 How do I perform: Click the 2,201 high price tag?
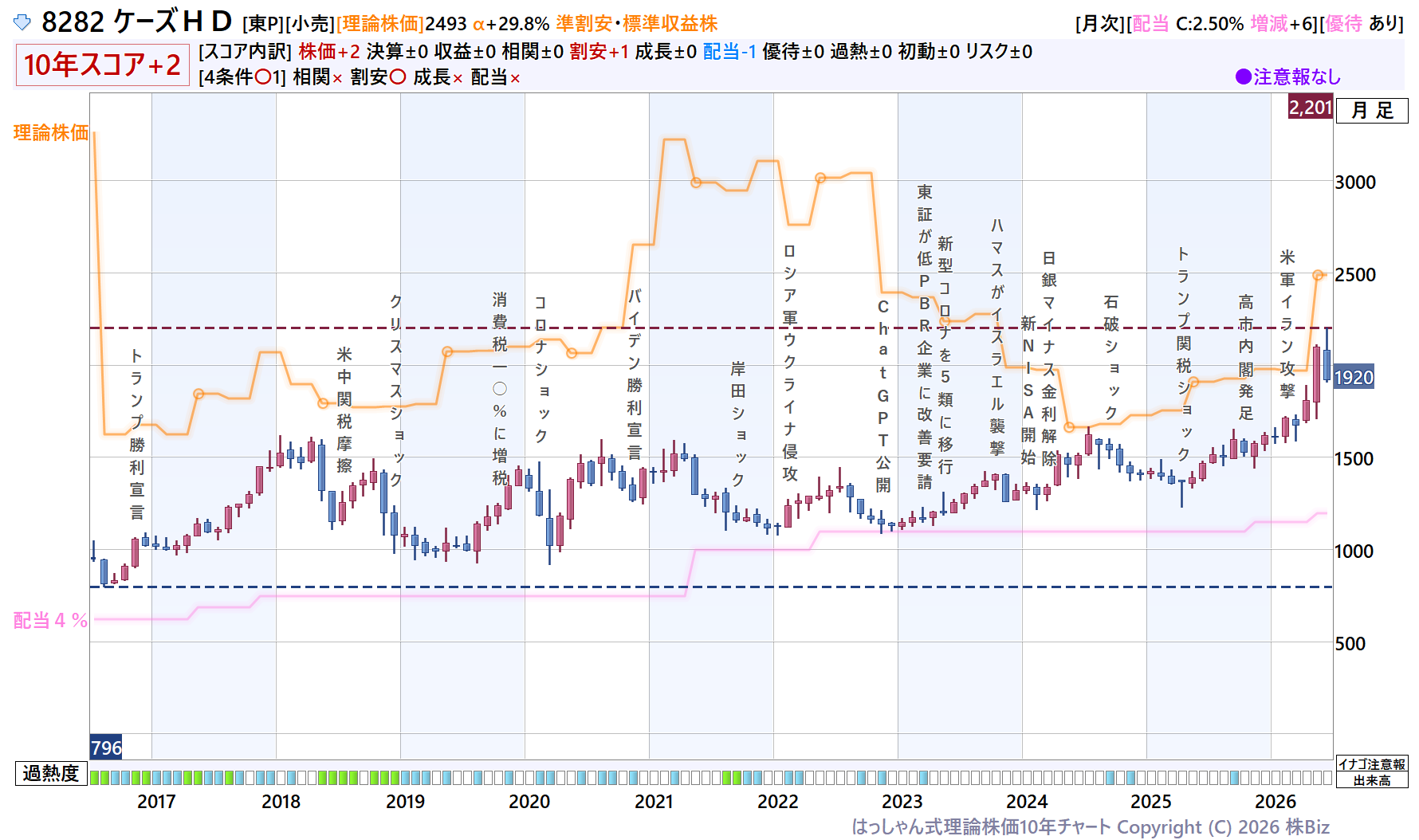point(1311,107)
